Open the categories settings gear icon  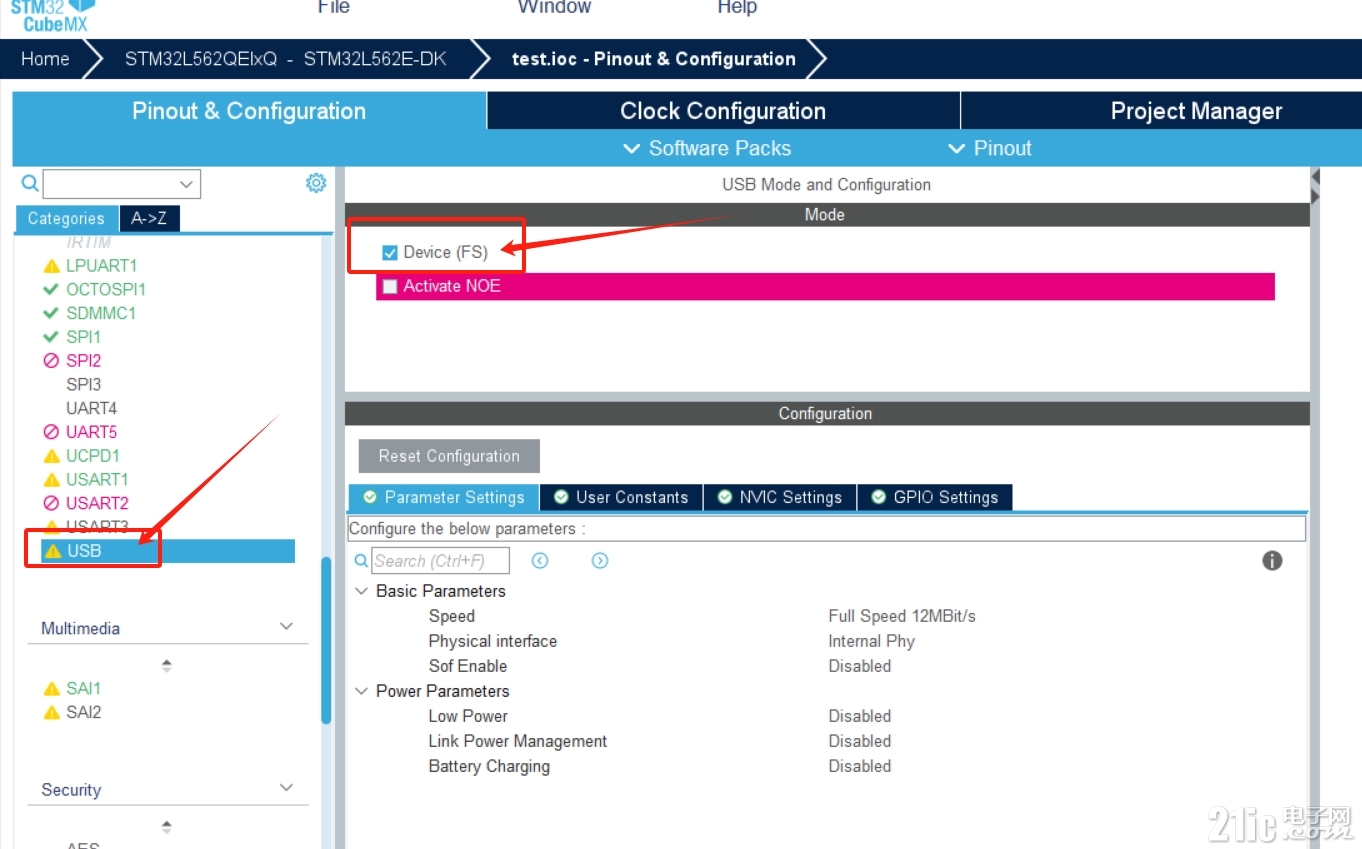click(x=316, y=183)
